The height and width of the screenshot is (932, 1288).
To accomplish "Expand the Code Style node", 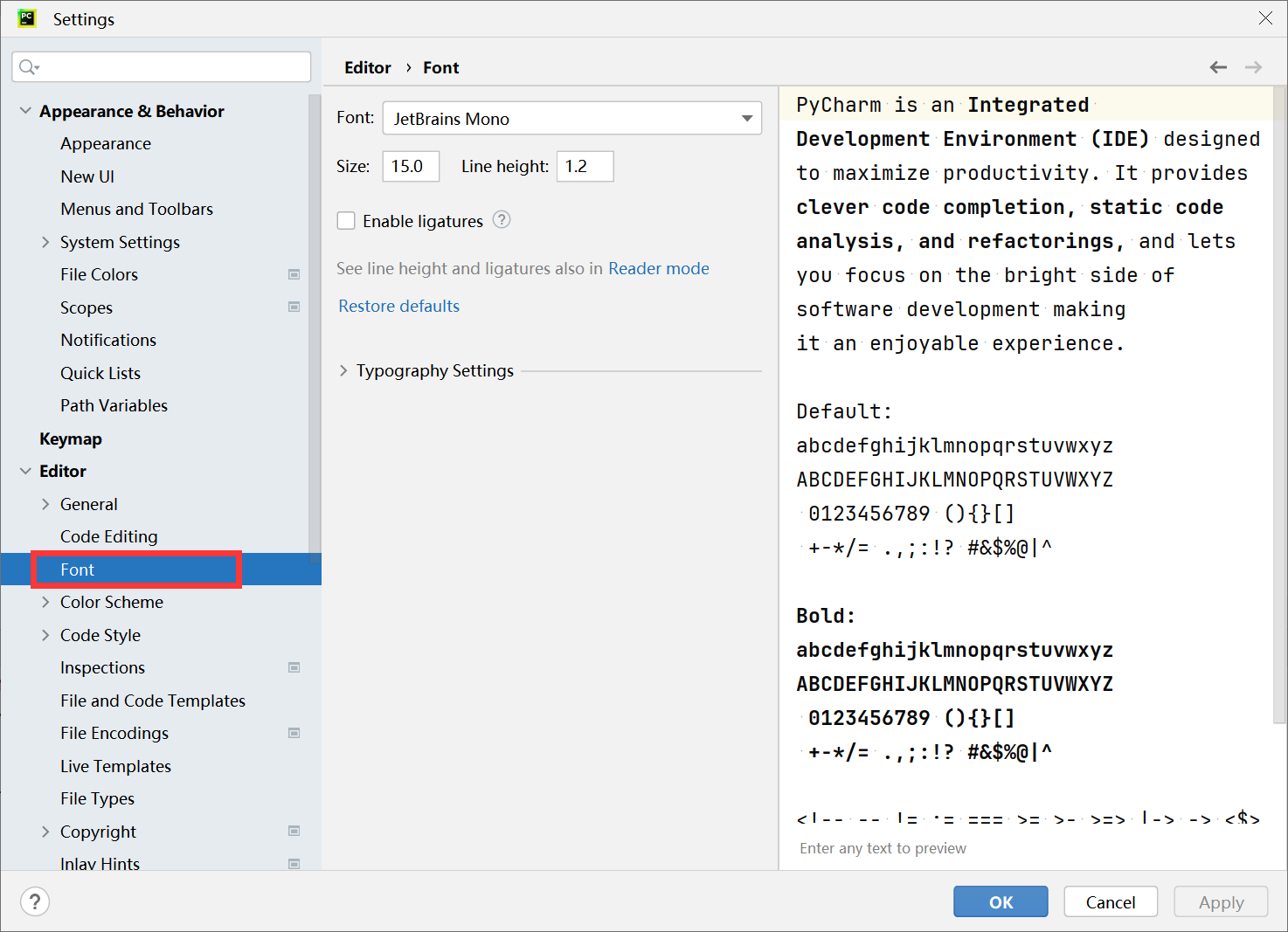I will click(x=45, y=635).
